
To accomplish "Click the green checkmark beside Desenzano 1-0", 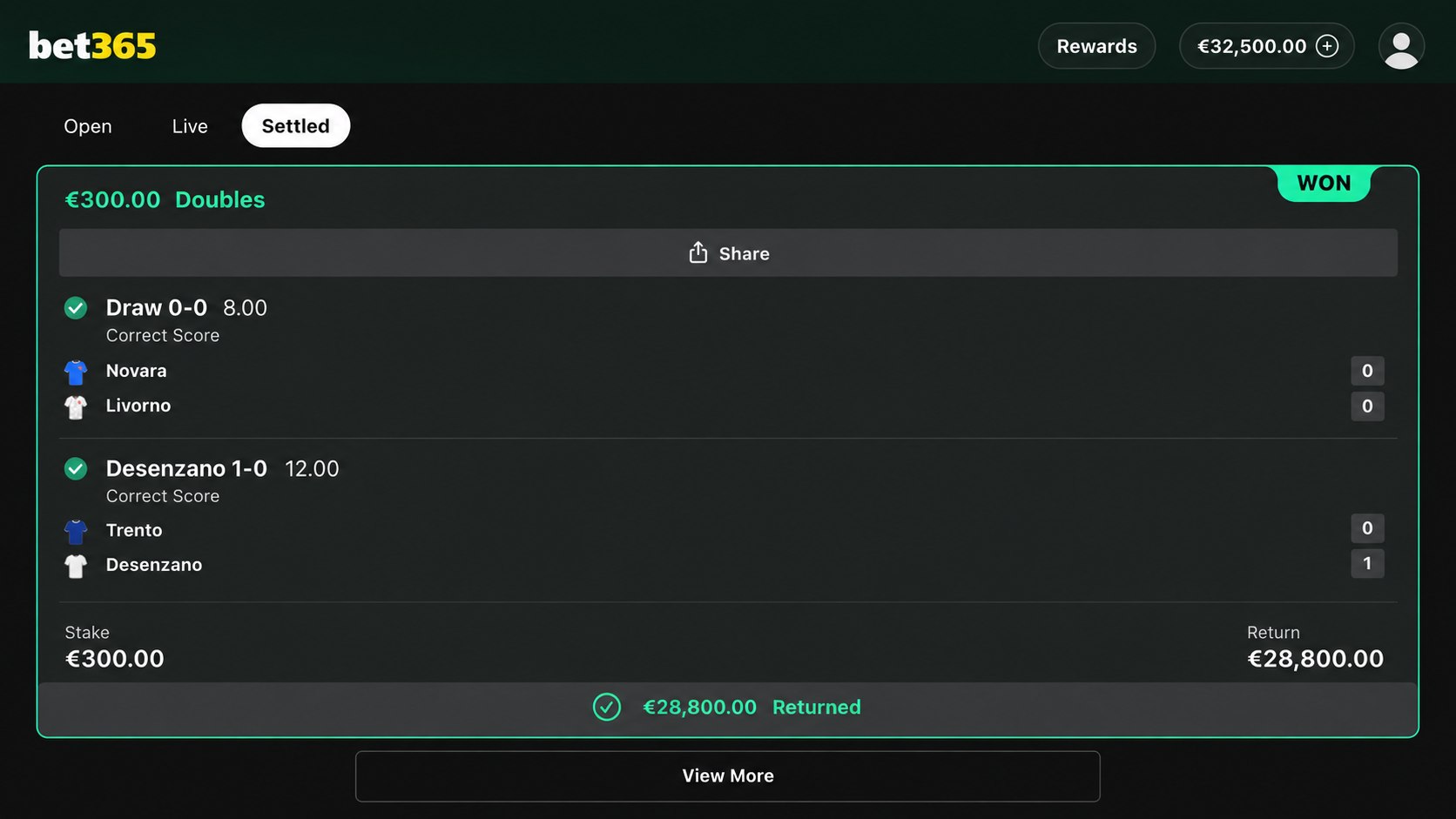I will pyautogui.click(x=76, y=469).
